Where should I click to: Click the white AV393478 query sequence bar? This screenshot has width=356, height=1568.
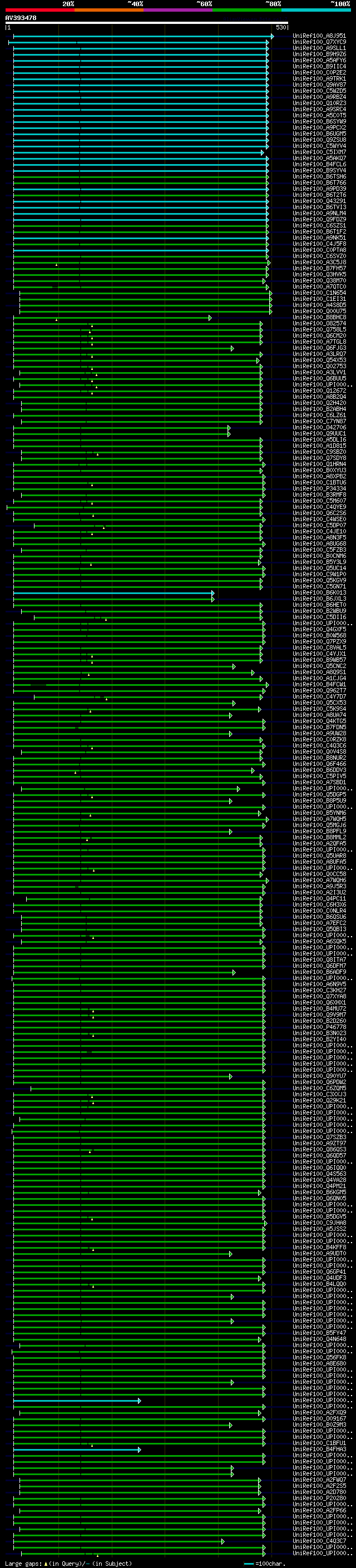(147, 23)
